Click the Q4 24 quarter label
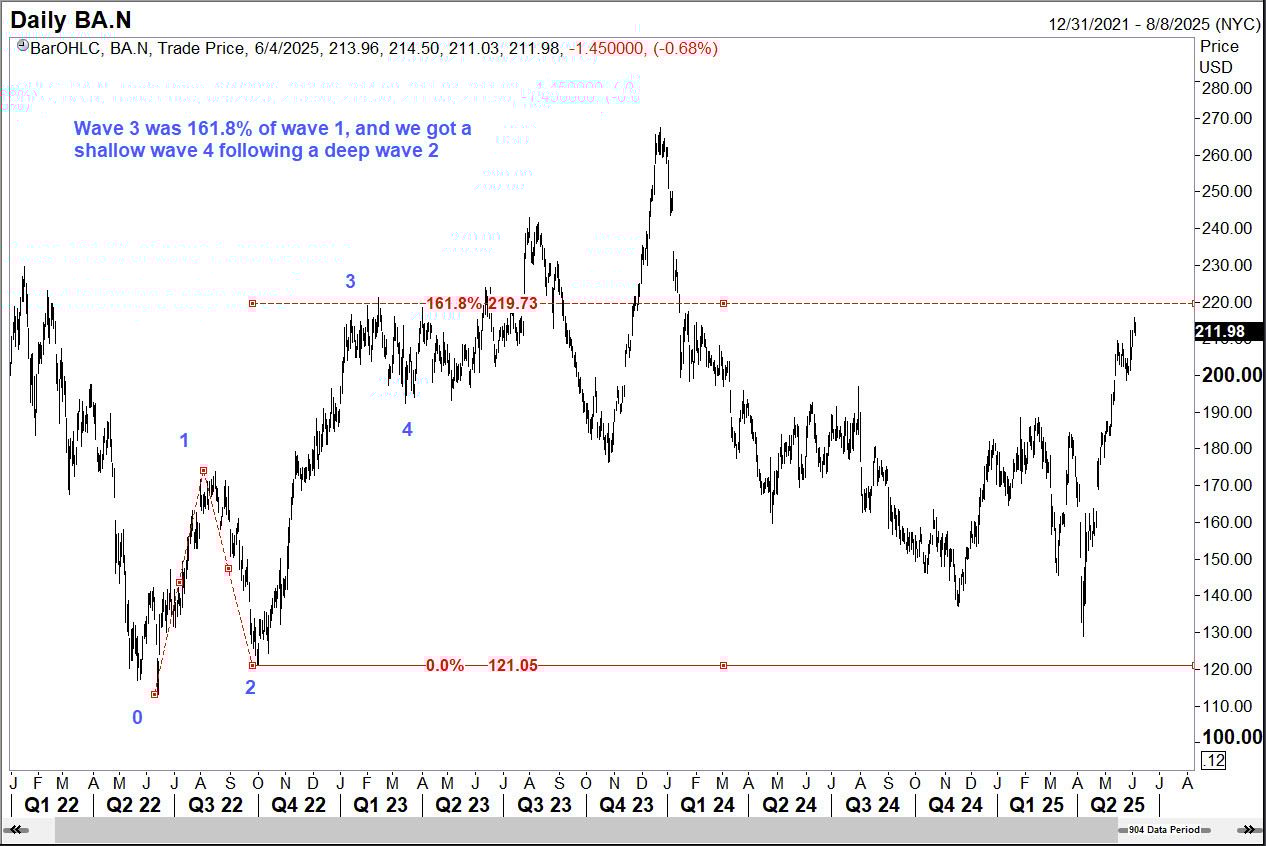This screenshot has height=846, width=1266. pos(956,804)
